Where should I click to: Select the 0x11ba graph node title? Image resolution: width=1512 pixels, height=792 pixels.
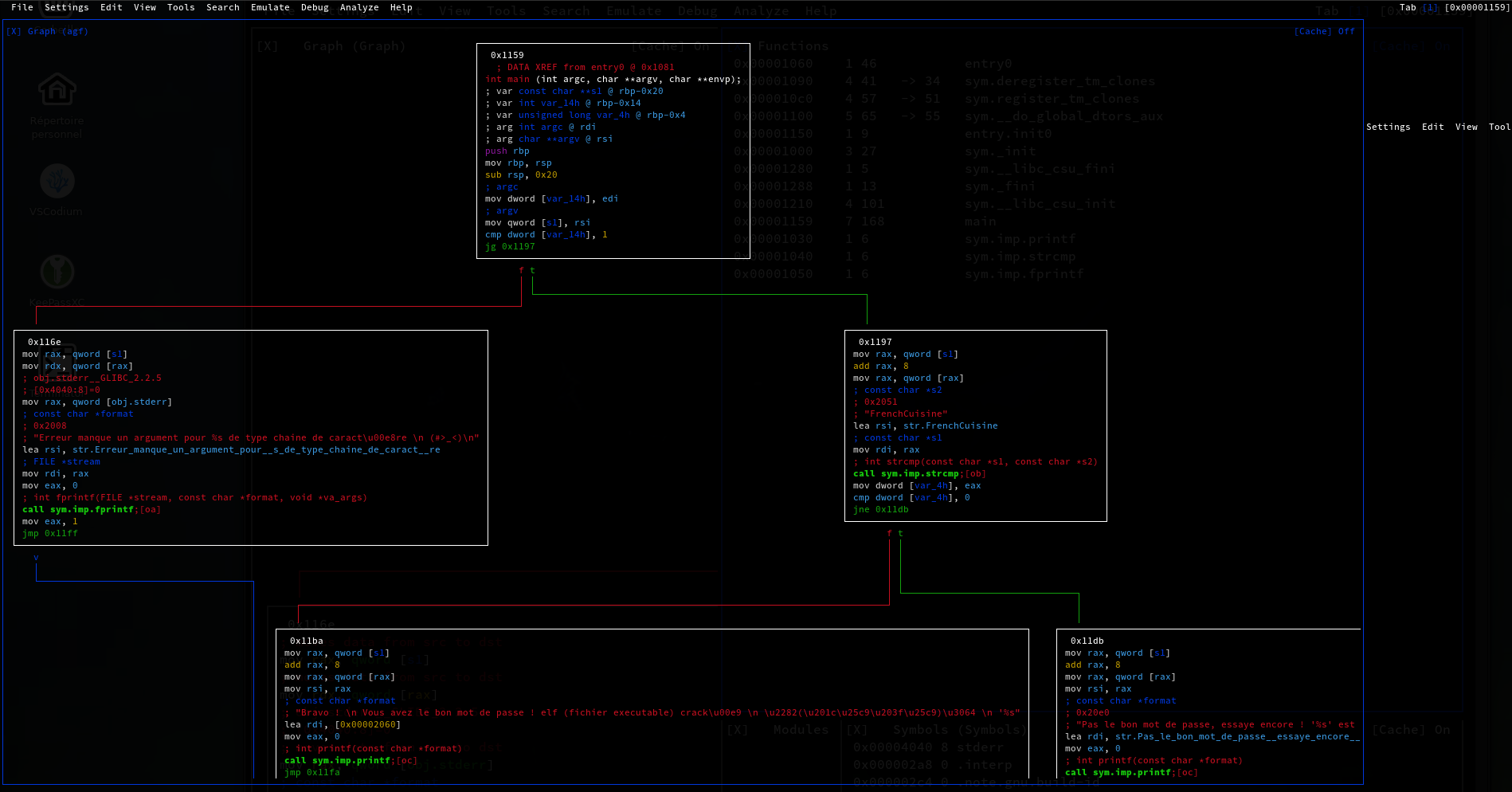307,641
